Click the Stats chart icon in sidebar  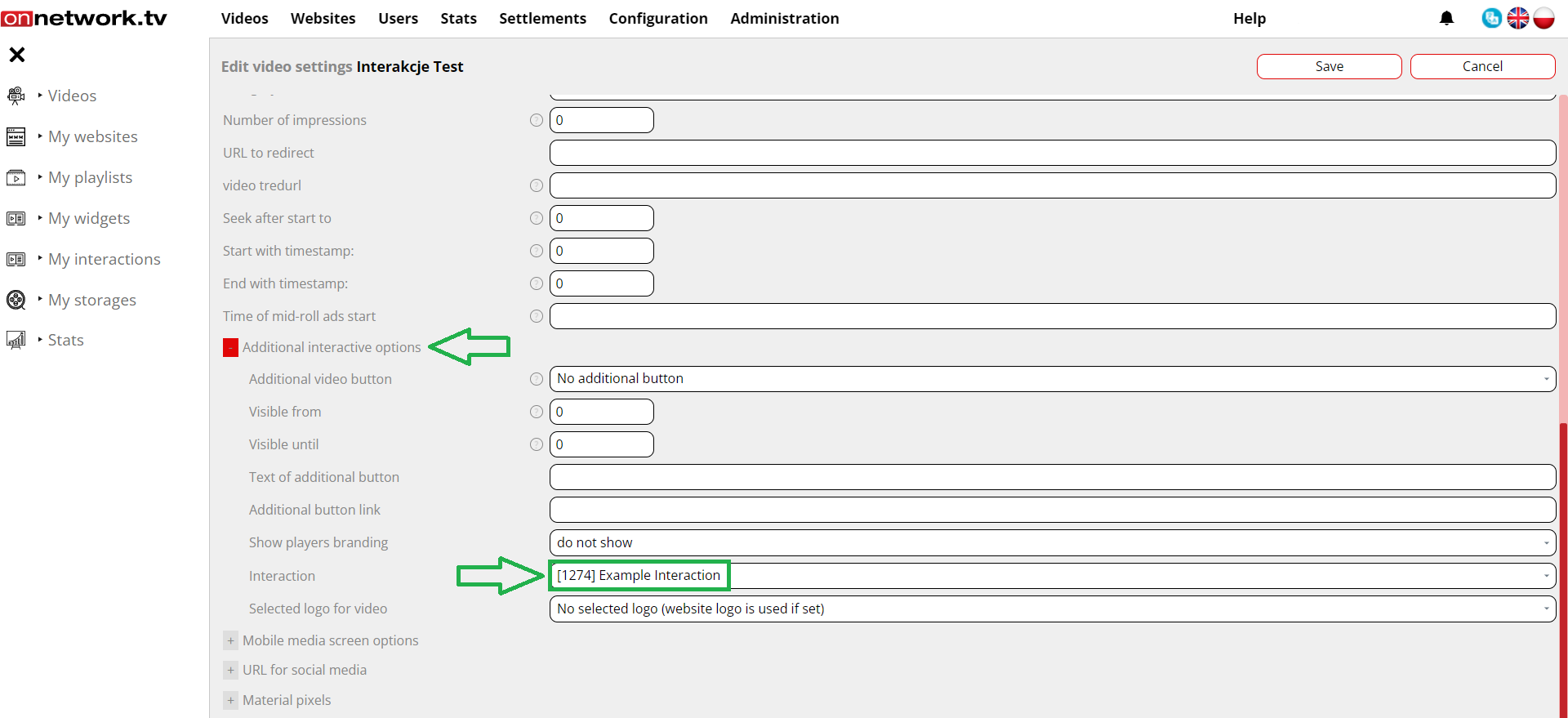point(16,340)
